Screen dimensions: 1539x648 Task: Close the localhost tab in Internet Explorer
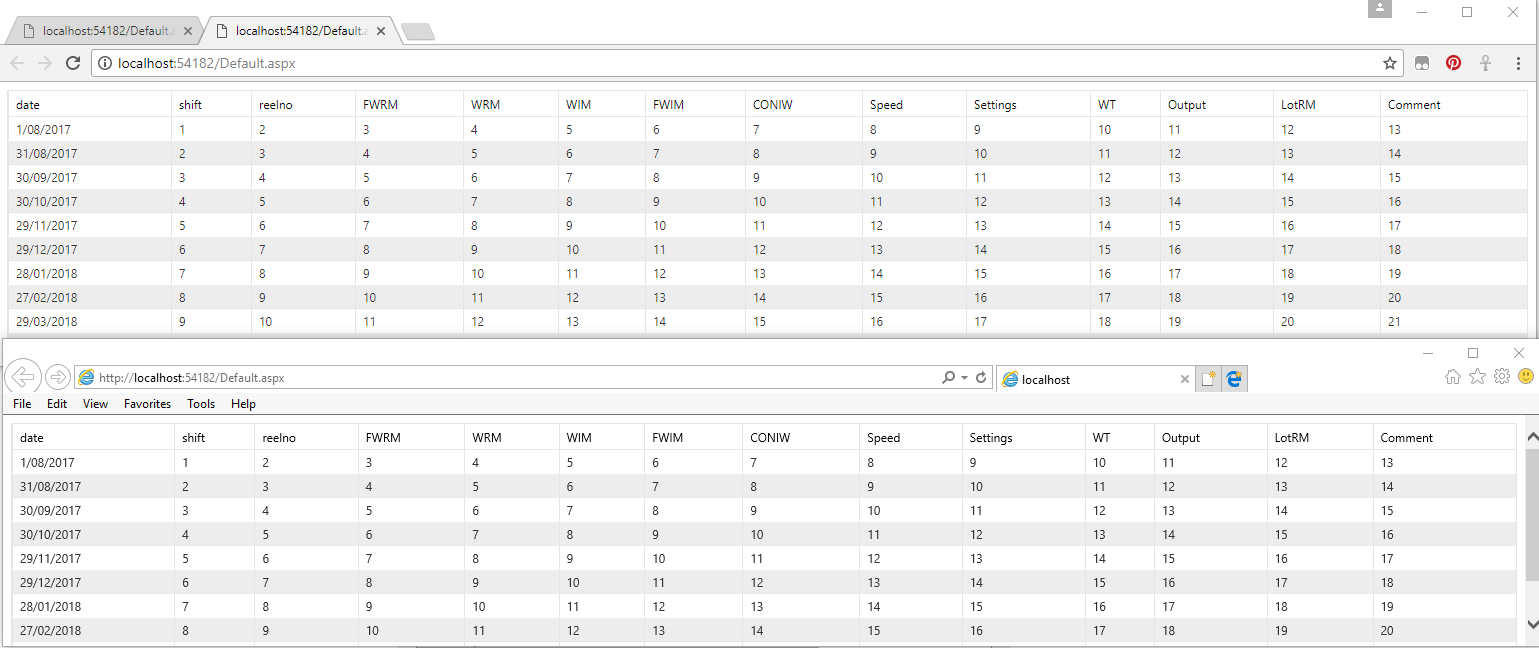tap(1185, 379)
